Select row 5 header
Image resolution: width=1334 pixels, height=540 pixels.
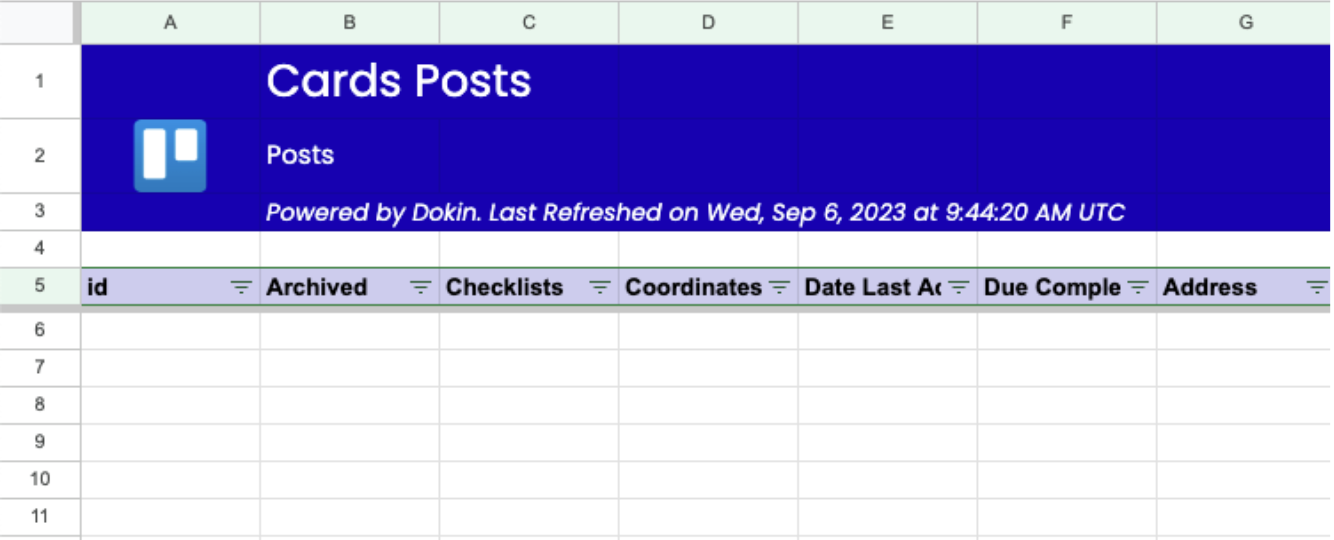point(39,286)
